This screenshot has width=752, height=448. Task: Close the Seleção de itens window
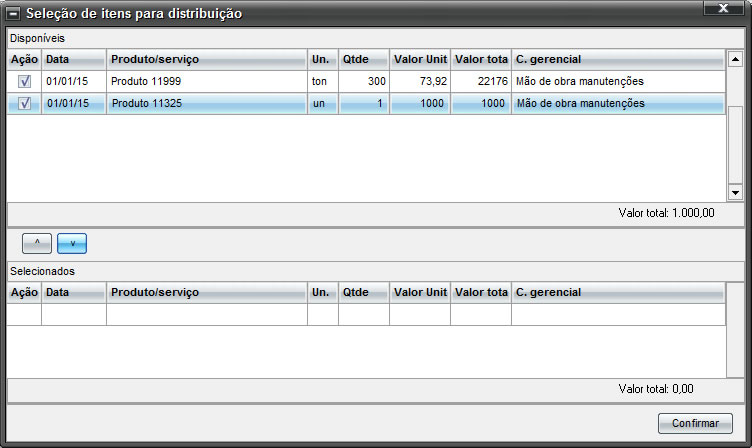[723, 8]
